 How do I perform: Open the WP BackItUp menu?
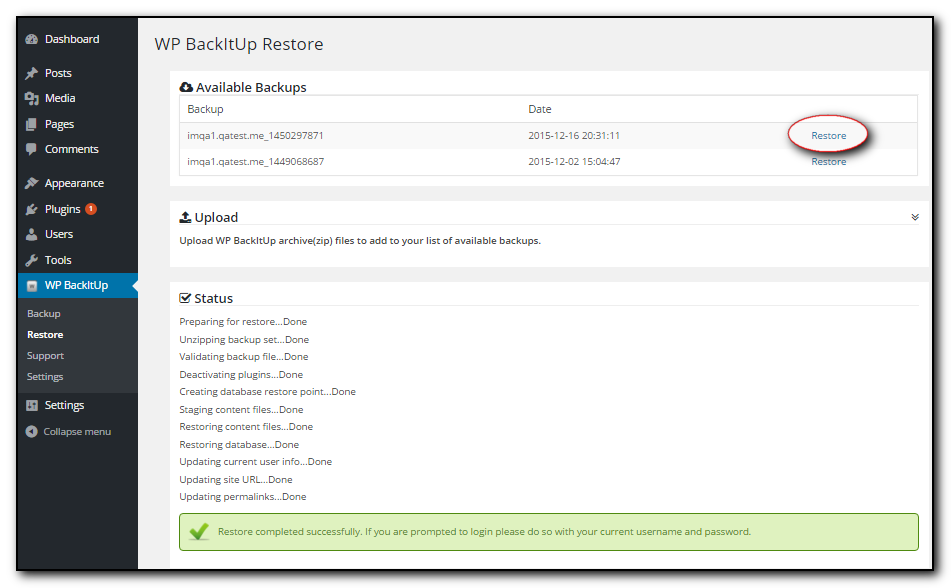pyautogui.click(x=76, y=286)
